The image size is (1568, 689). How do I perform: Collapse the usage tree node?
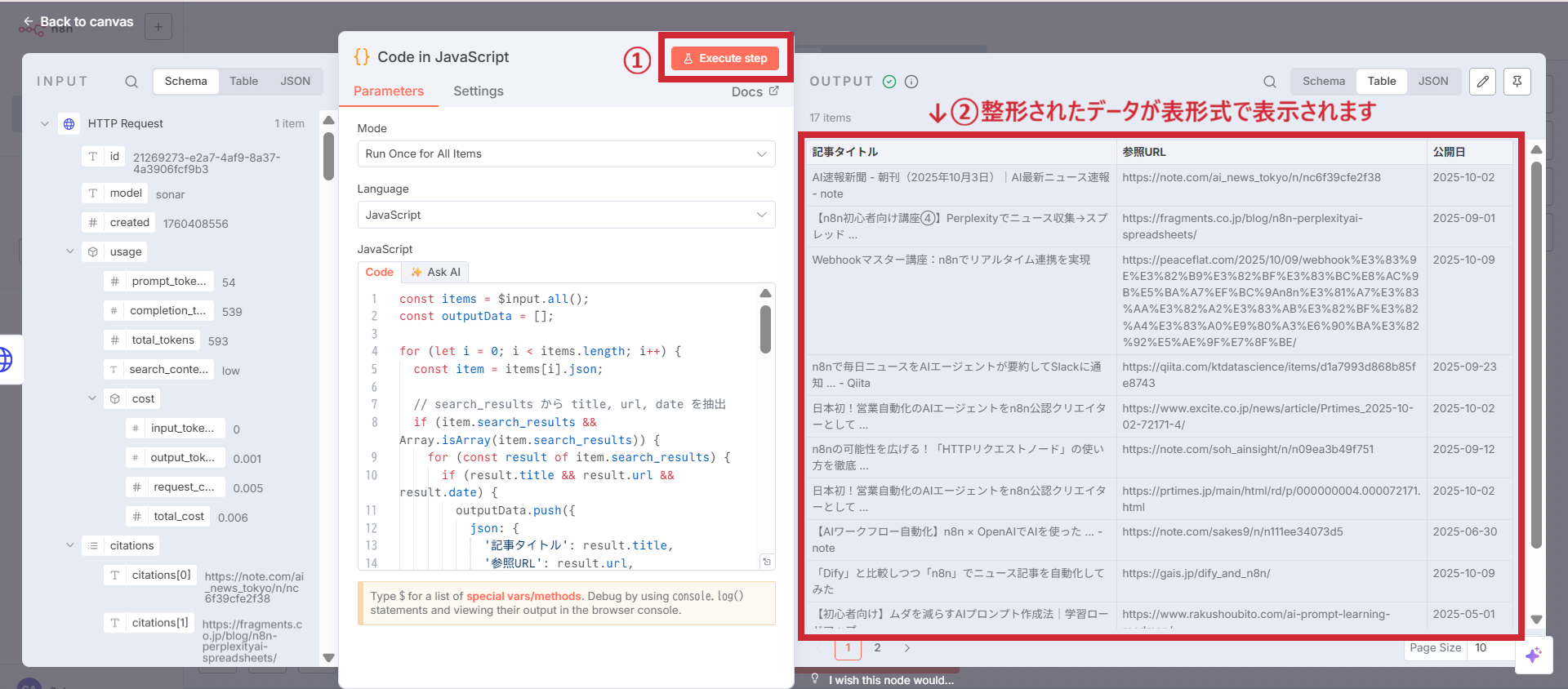tap(70, 251)
